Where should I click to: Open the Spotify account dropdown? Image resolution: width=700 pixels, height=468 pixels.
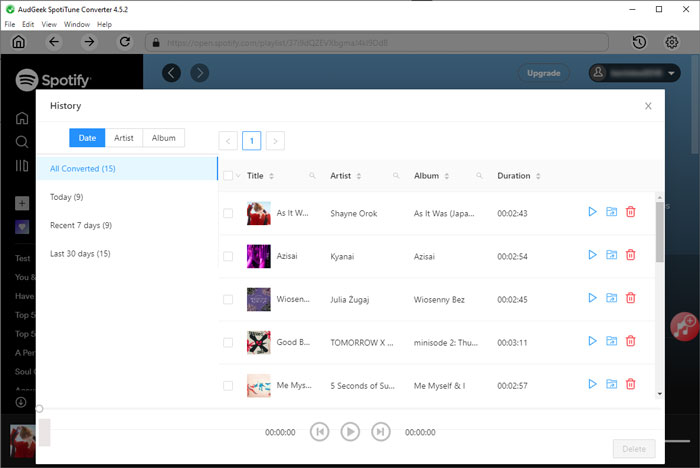pos(634,73)
